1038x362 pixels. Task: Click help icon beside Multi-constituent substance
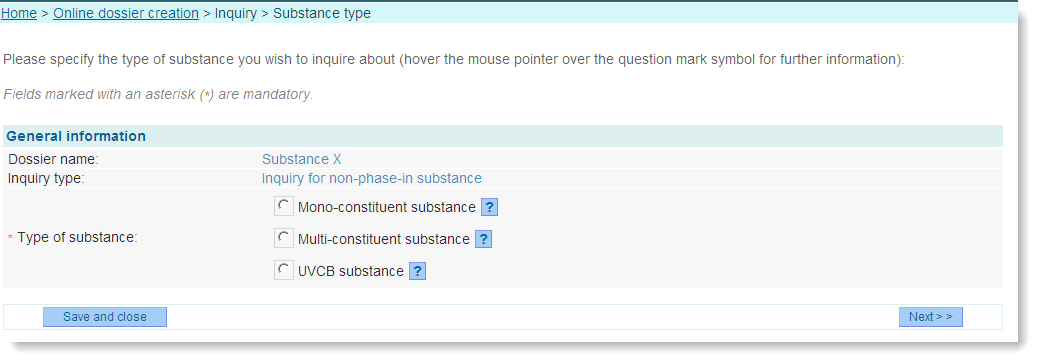coord(483,239)
